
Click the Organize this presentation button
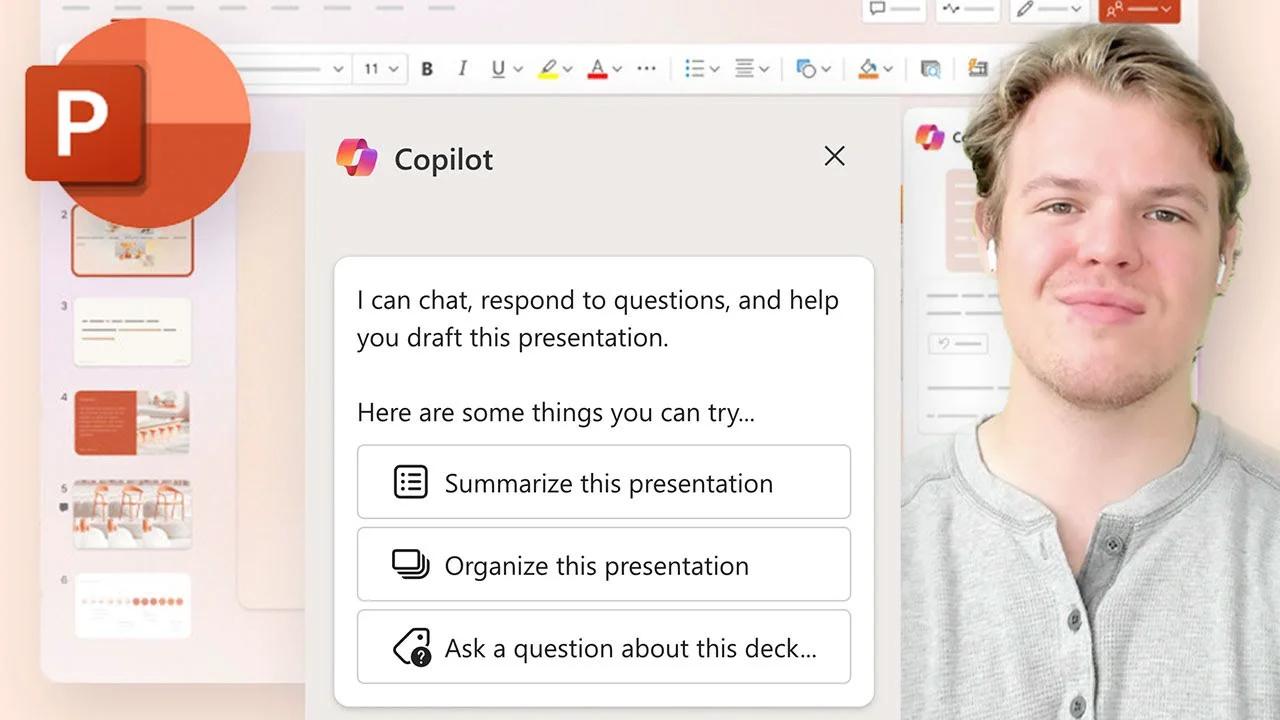click(604, 565)
